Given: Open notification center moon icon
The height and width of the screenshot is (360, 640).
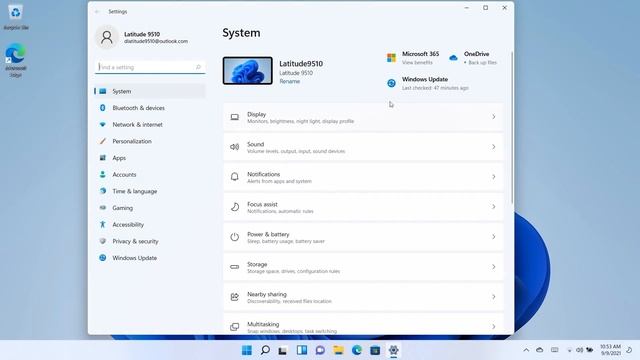Looking at the screenshot, I should pyautogui.click(x=629, y=350).
